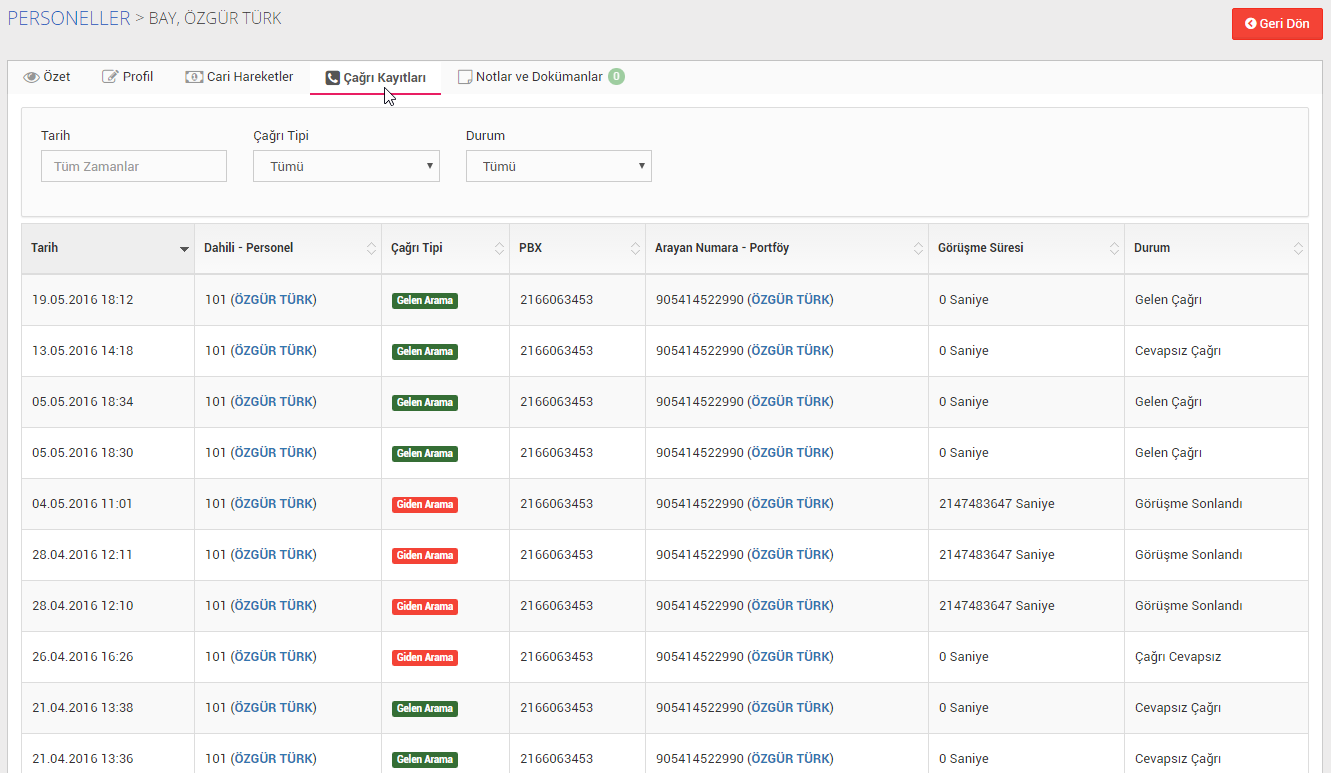Viewport: 1331px width, 773px height.
Task: Open Notlar ve Dokümanlar tab
Action: click(540, 76)
